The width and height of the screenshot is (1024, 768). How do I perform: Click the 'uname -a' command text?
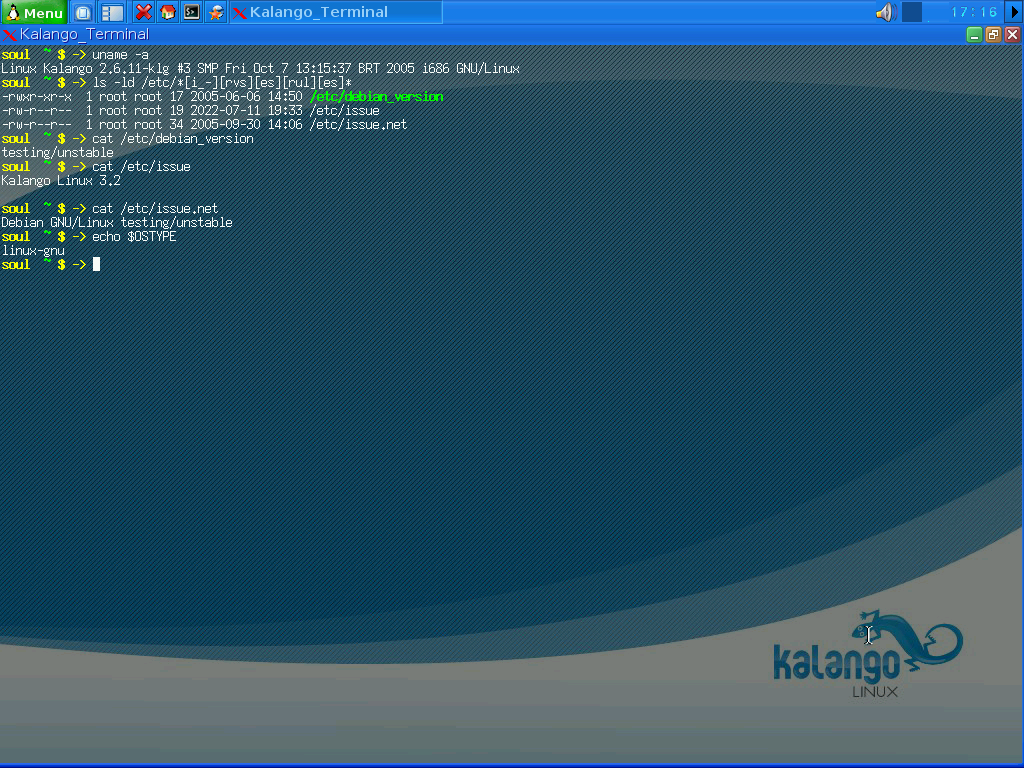tap(120, 55)
